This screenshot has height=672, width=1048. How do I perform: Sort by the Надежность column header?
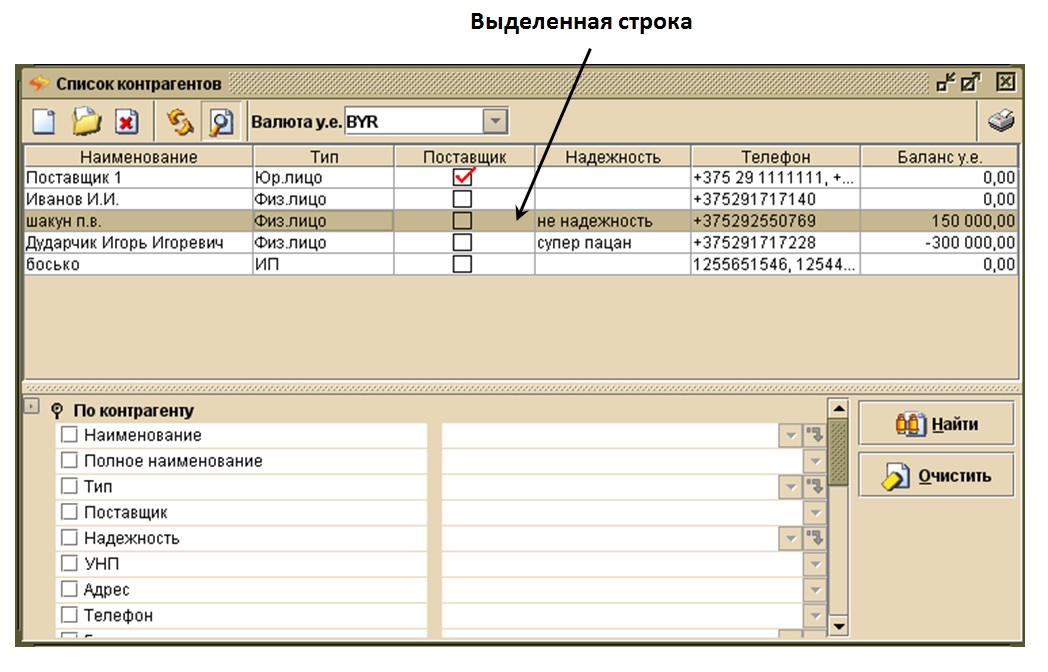point(613,156)
